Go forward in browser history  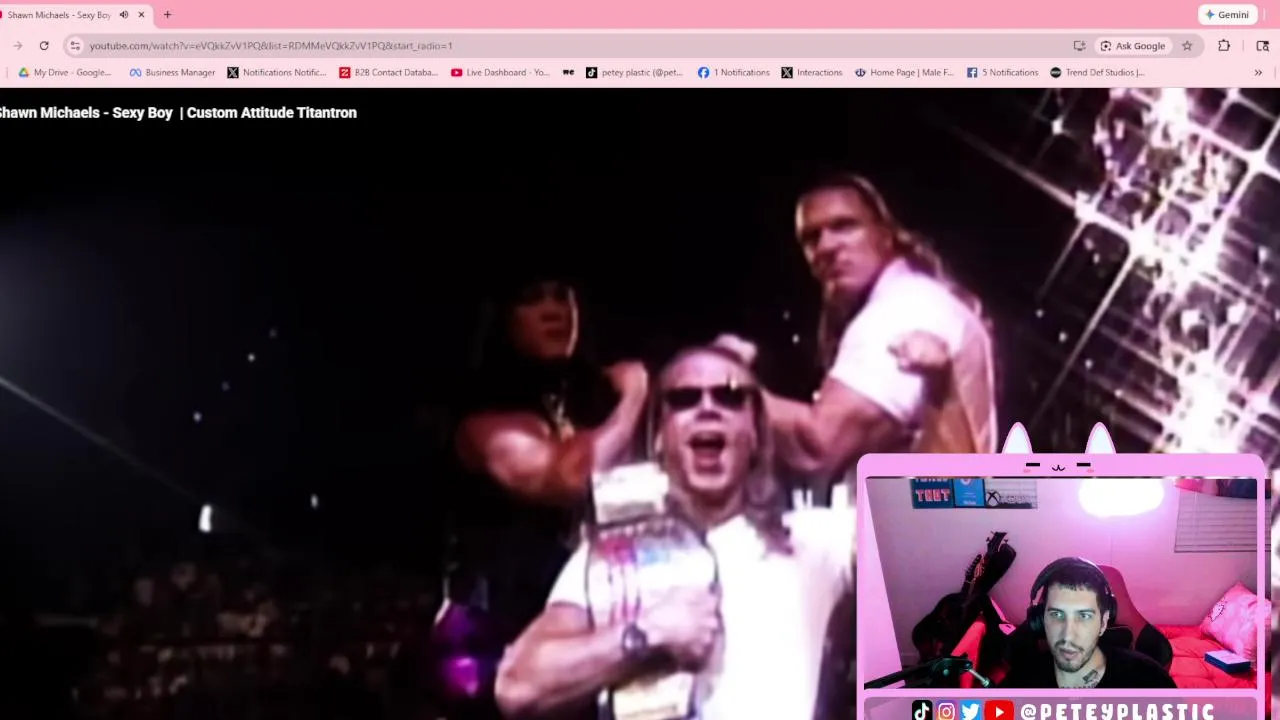pyautogui.click(x=18, y=46)
